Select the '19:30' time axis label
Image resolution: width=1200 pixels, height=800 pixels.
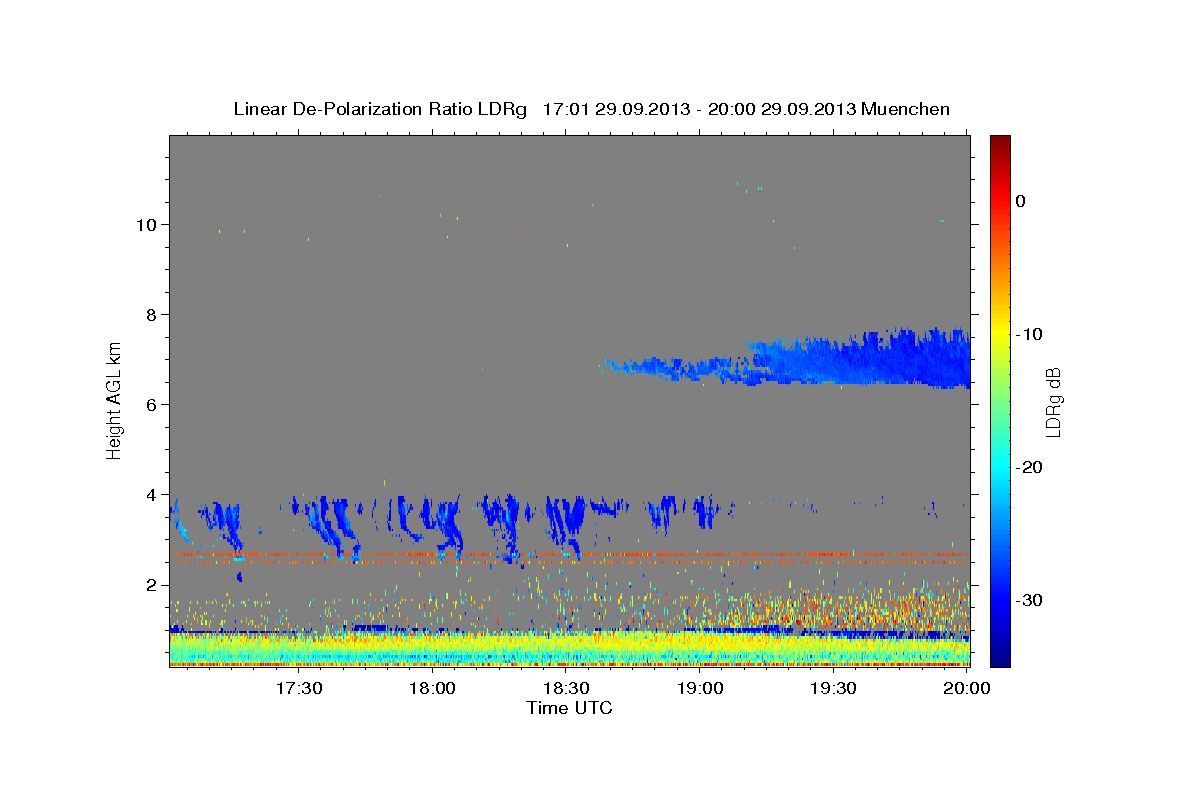pyautogui.click(x=834, y=688)
